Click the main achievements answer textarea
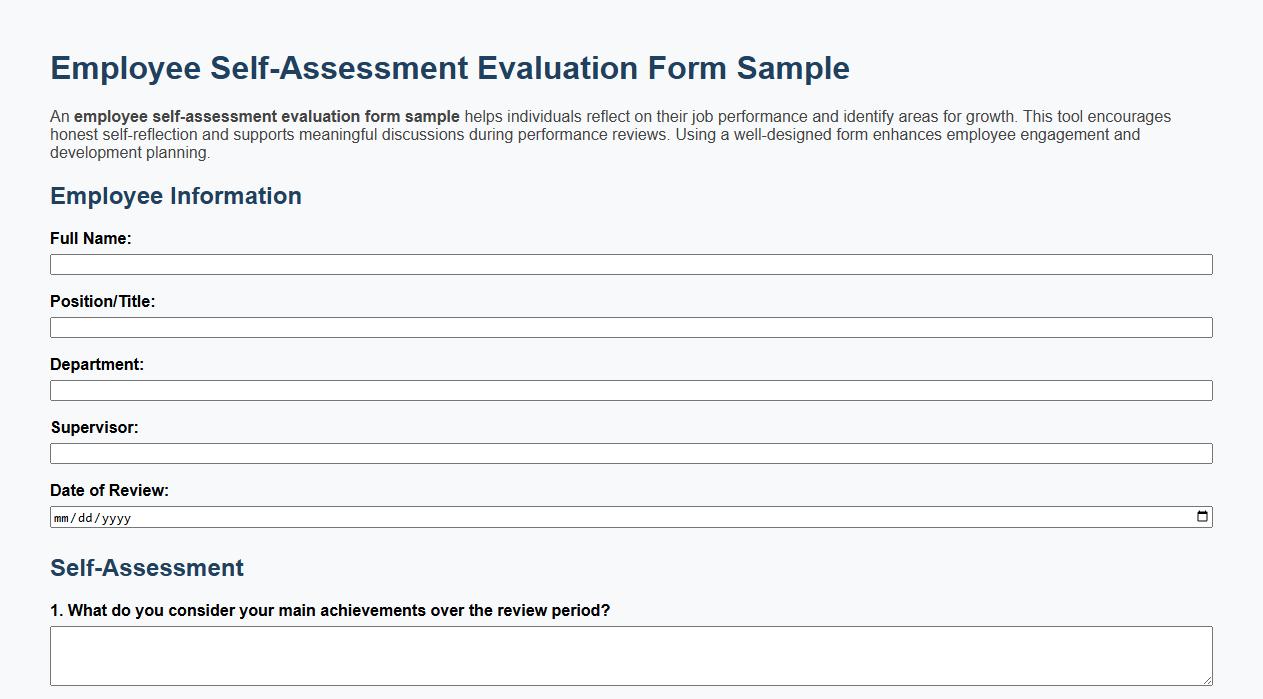 (631, 655)
